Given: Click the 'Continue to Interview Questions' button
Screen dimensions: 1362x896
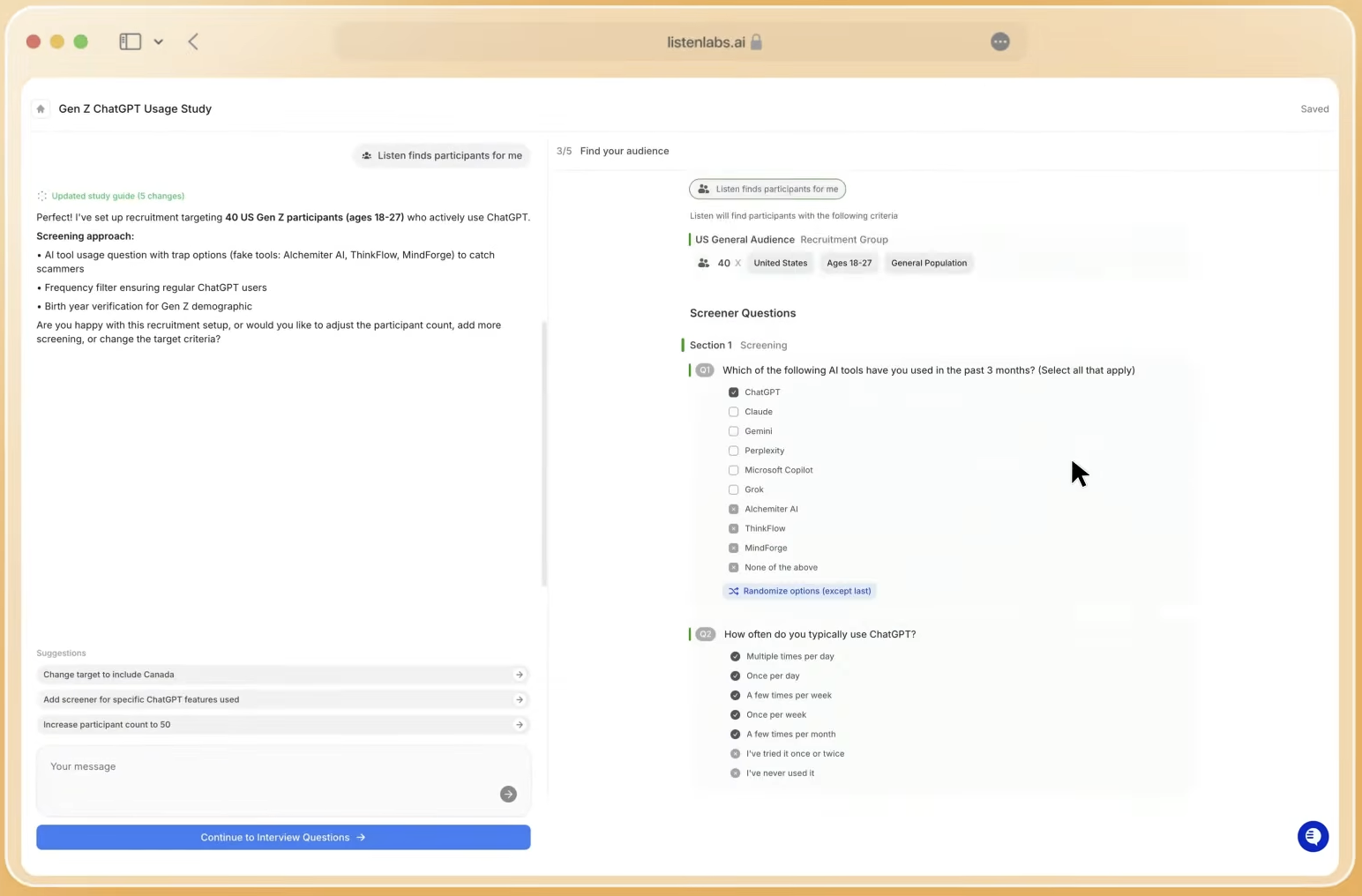Looking at the screenshot, I should pyautogui.click(x=283, y=837).
